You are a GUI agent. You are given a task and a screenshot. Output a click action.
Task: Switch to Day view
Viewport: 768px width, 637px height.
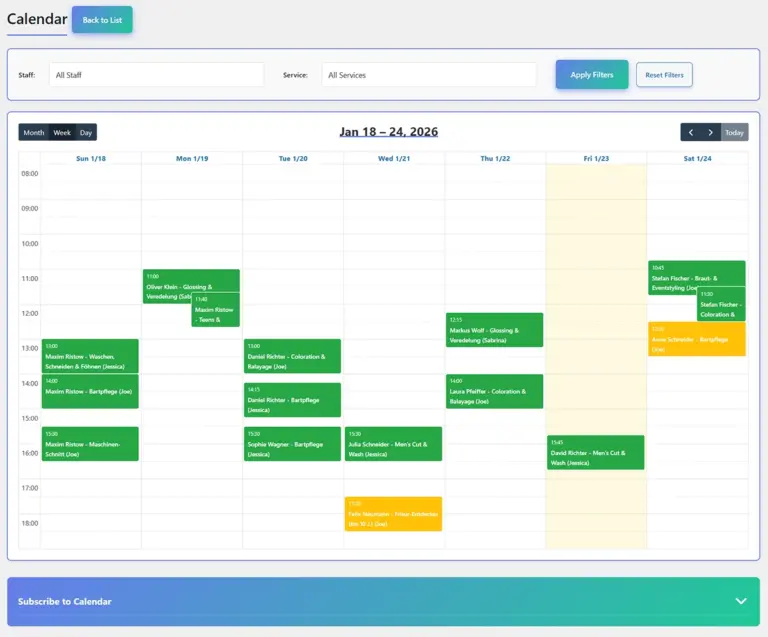click(x=86, y=132)
